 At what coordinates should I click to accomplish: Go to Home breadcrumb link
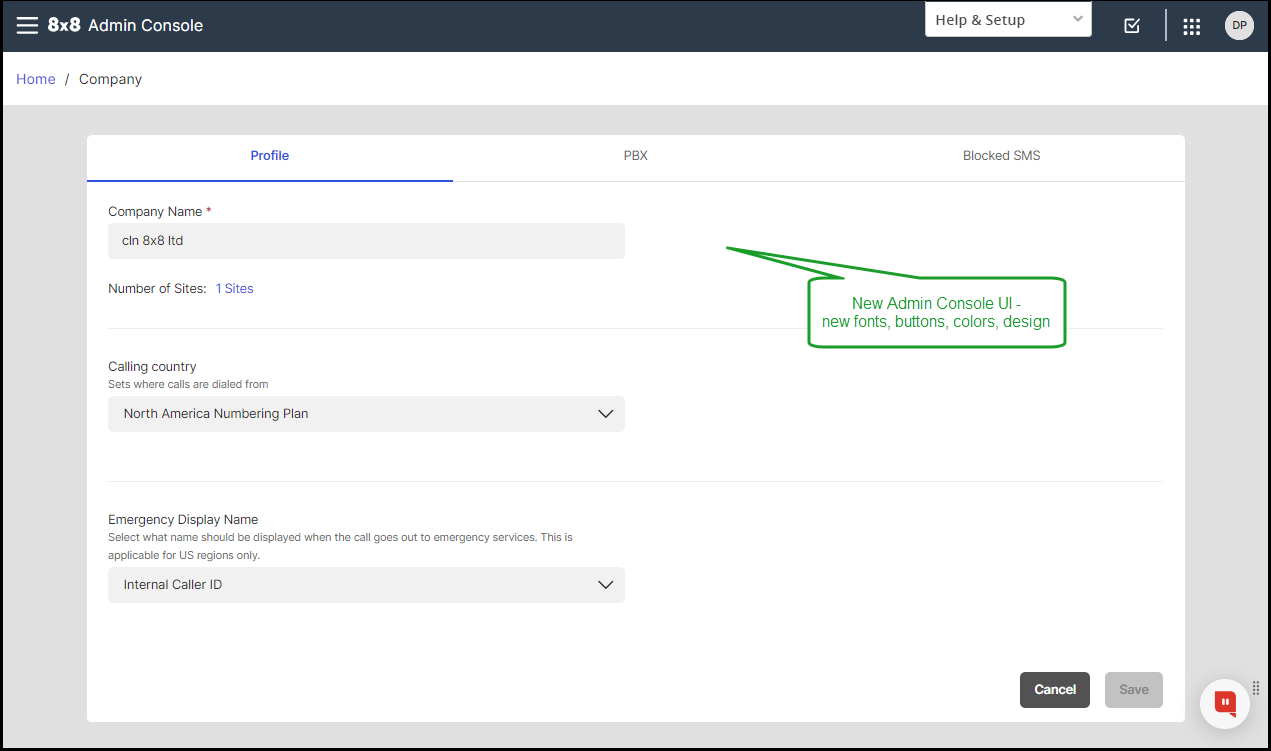(x=36, y=79)
